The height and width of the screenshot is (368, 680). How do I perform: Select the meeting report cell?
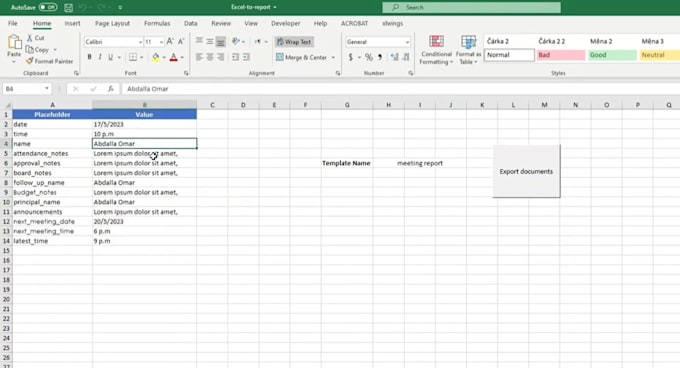[x=420, y=163]
